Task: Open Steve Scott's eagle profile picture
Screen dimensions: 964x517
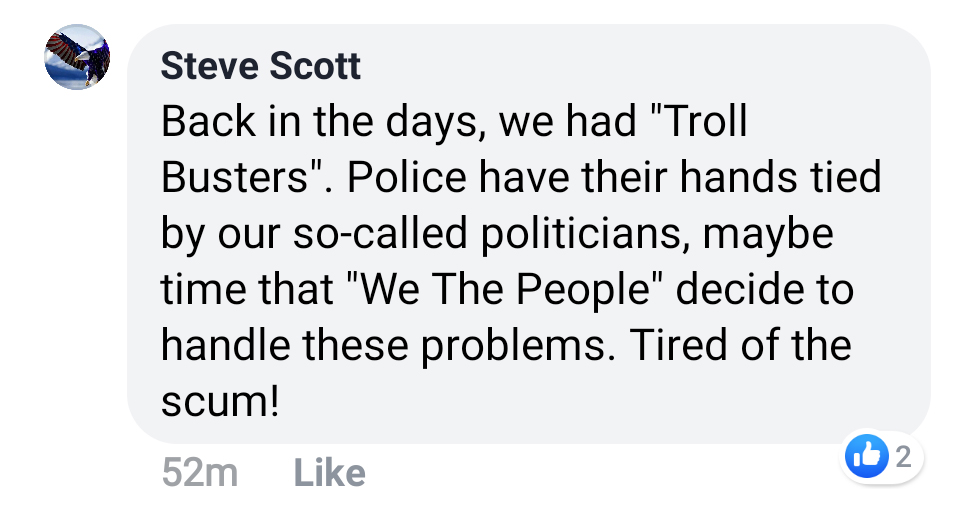Action: point(77,57)
